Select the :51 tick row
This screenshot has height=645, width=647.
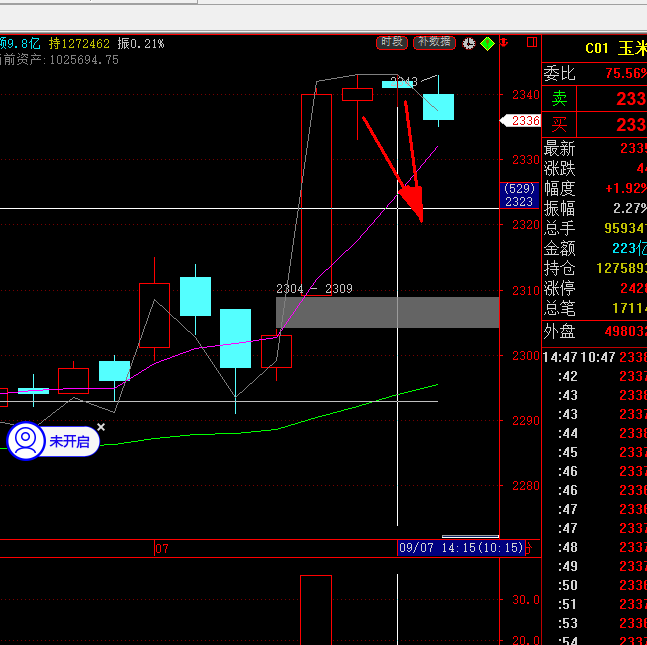click(595, 604)
